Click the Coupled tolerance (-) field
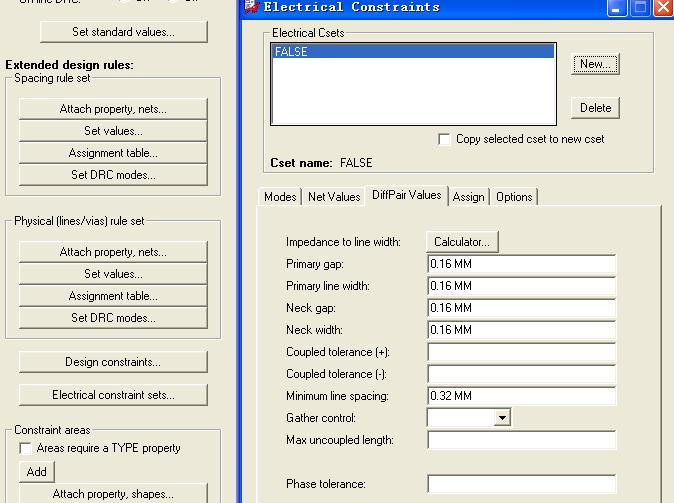Image resolution: width=674 pixels, height=503 pixels. coord(521,374)
